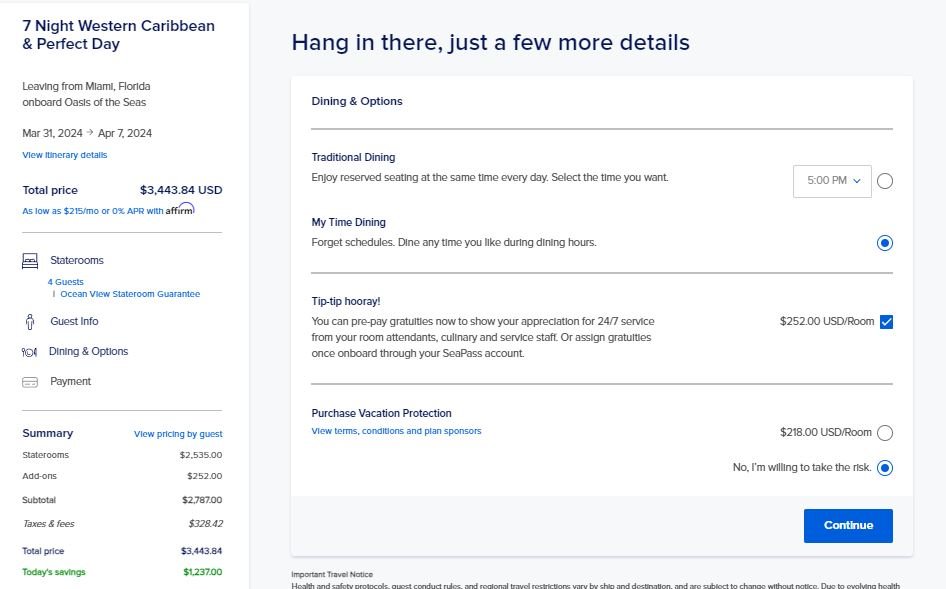The image size is (946, 589).
Task: Click the 'Important Travel Notice' heading
Action: pyautogui.click(x=332, y=575)
